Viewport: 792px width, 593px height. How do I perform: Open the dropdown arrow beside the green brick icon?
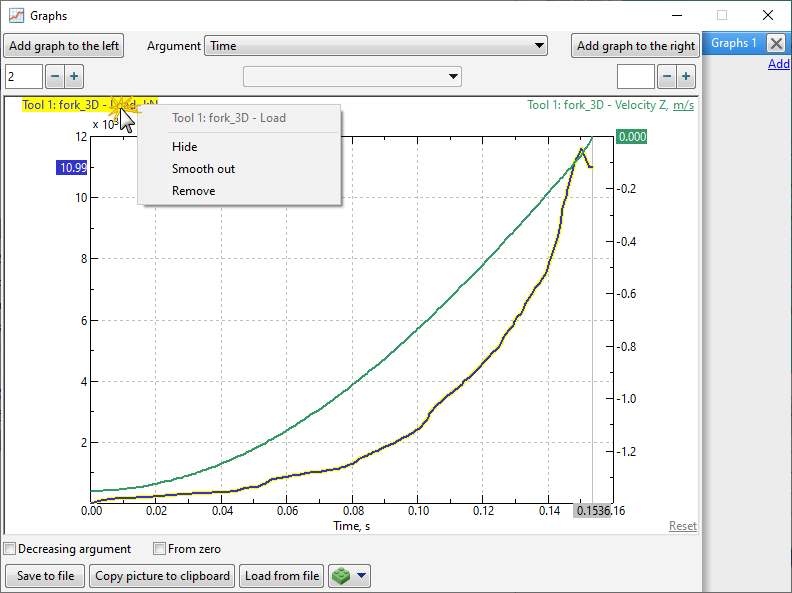362,576
